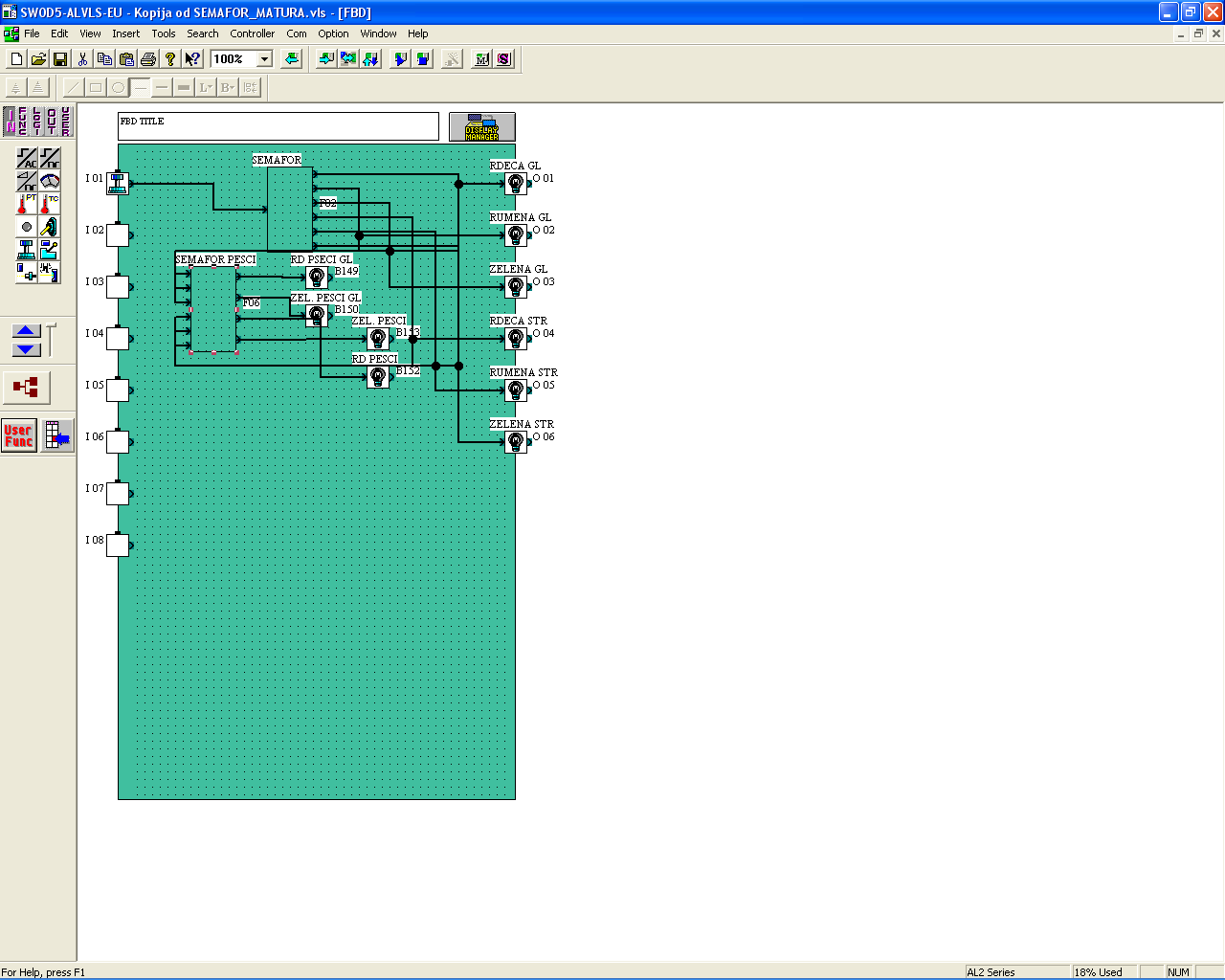Select the ZELENA GL output lamp O03
Screen dimensions: 1225x980
[x=516, y=287]
